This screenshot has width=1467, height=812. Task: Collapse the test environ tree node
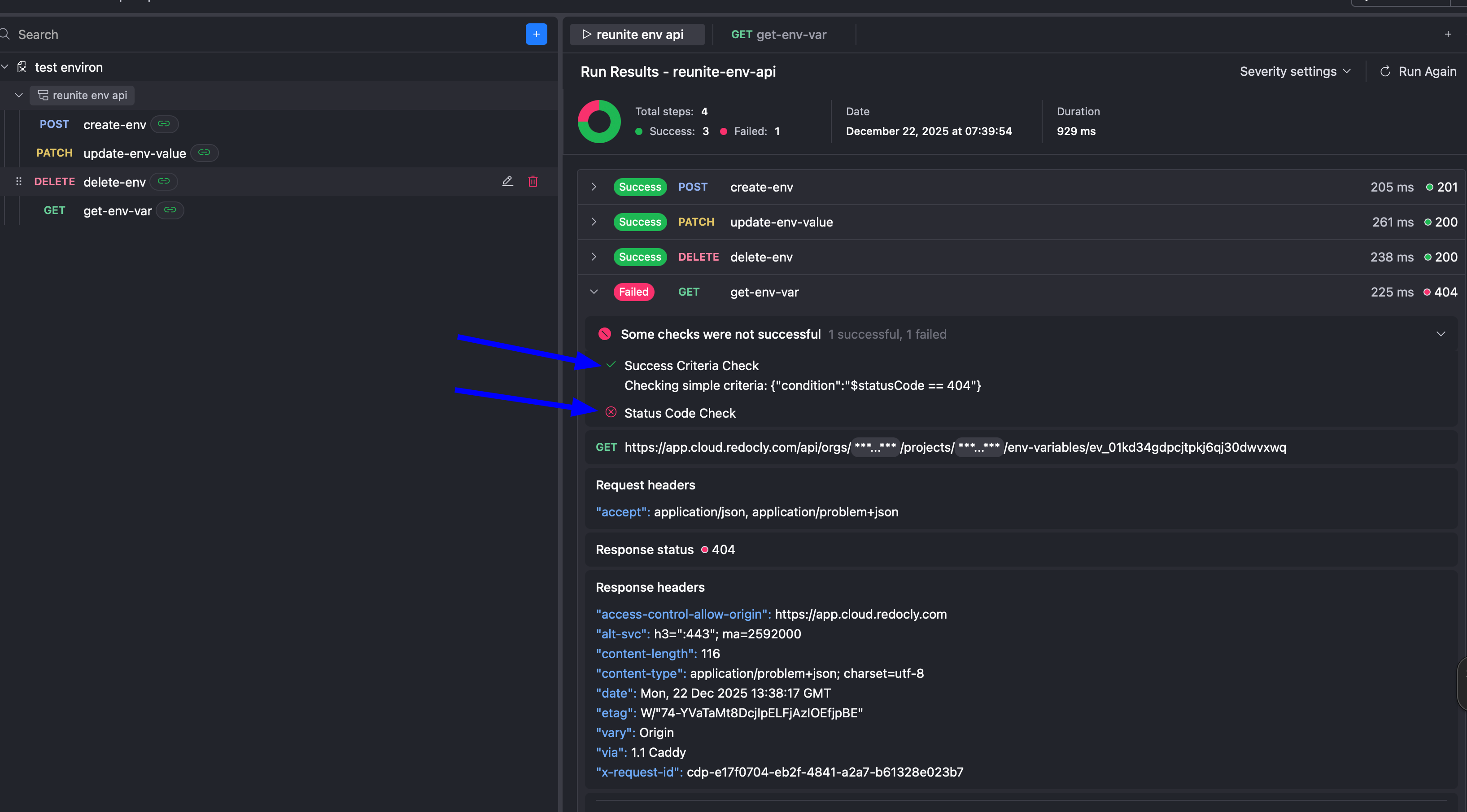click(5, 67)
